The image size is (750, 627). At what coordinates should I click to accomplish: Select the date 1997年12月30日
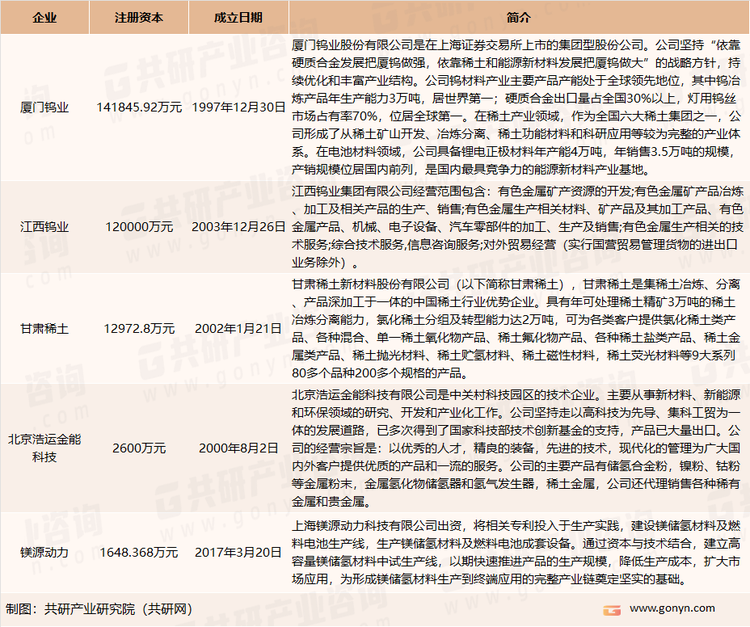coord(238,107)
